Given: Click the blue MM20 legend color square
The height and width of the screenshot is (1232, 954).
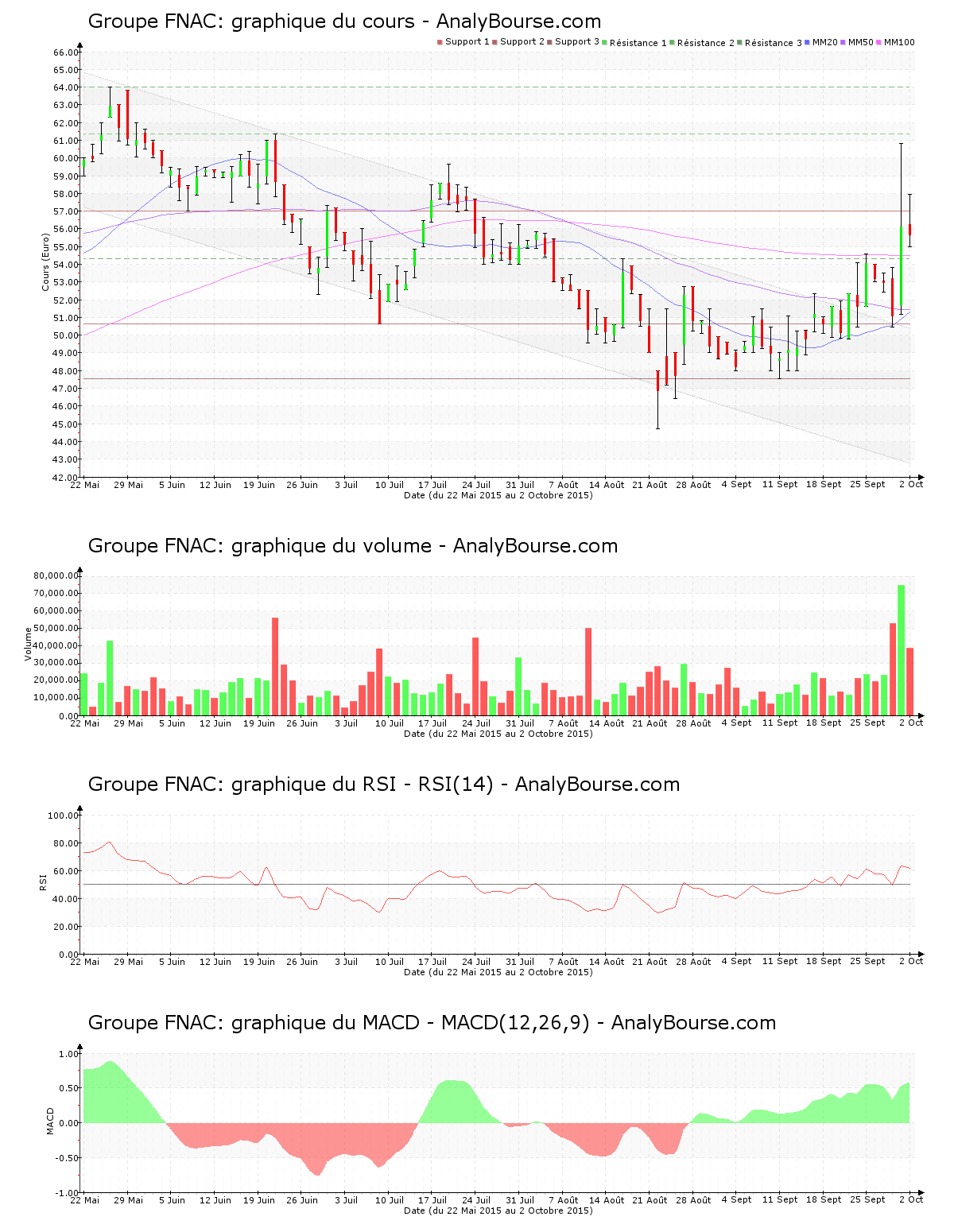Looking at the screenshot, I should 808,42.
